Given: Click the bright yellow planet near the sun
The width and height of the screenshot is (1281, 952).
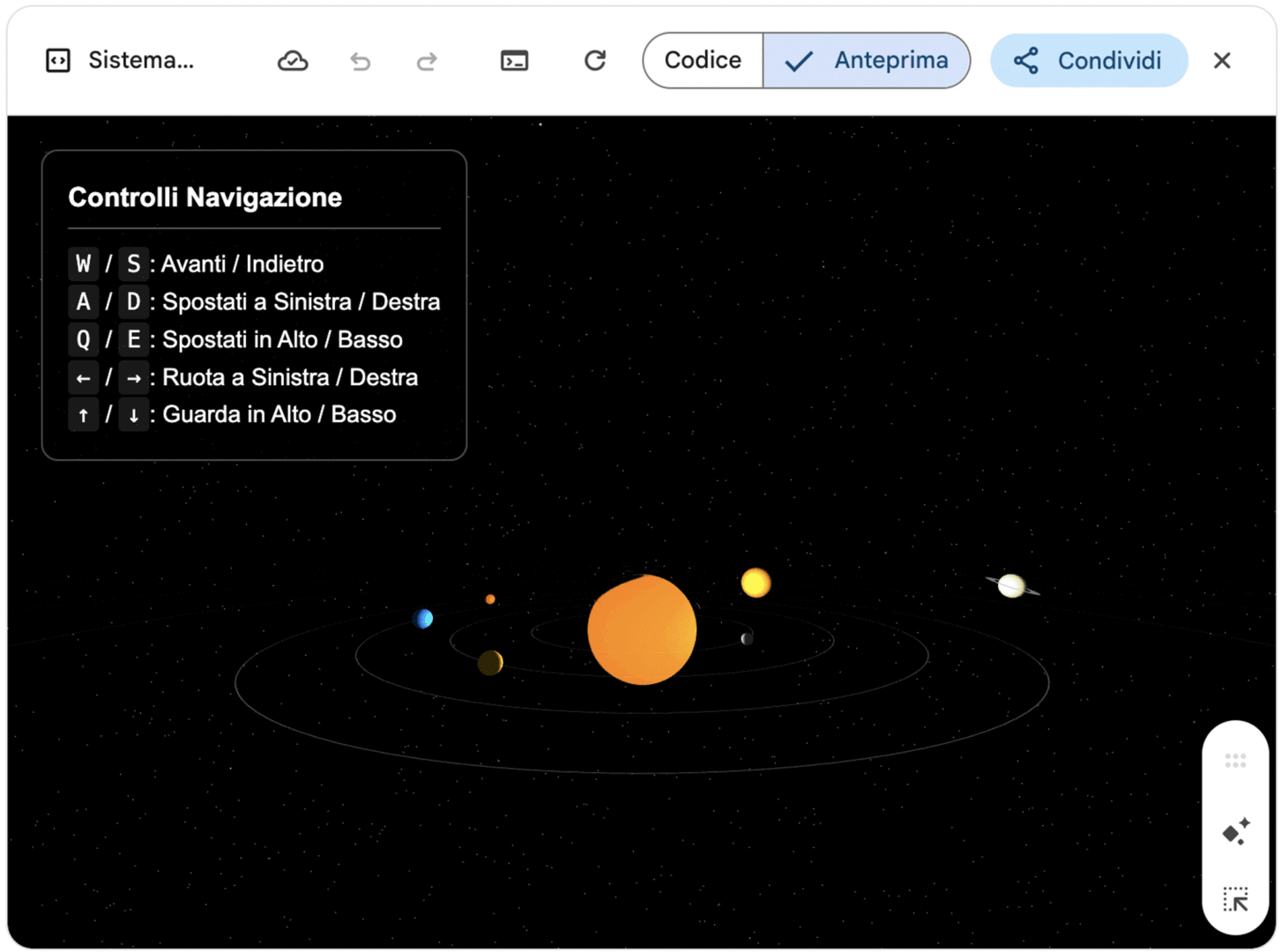Looking at the screenshot, I should point(756,583).
